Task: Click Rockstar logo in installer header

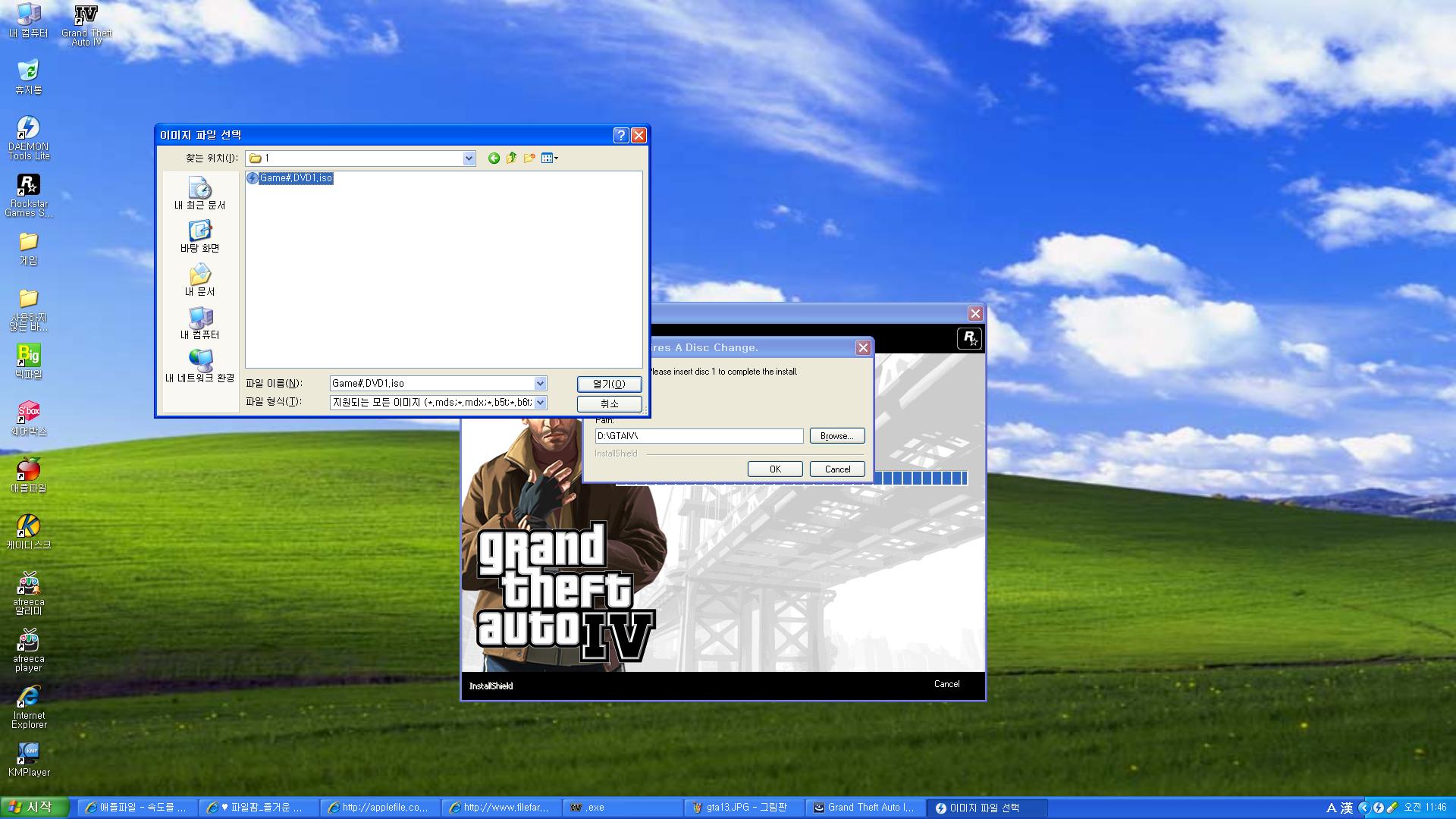Action: tap(969, 338)
